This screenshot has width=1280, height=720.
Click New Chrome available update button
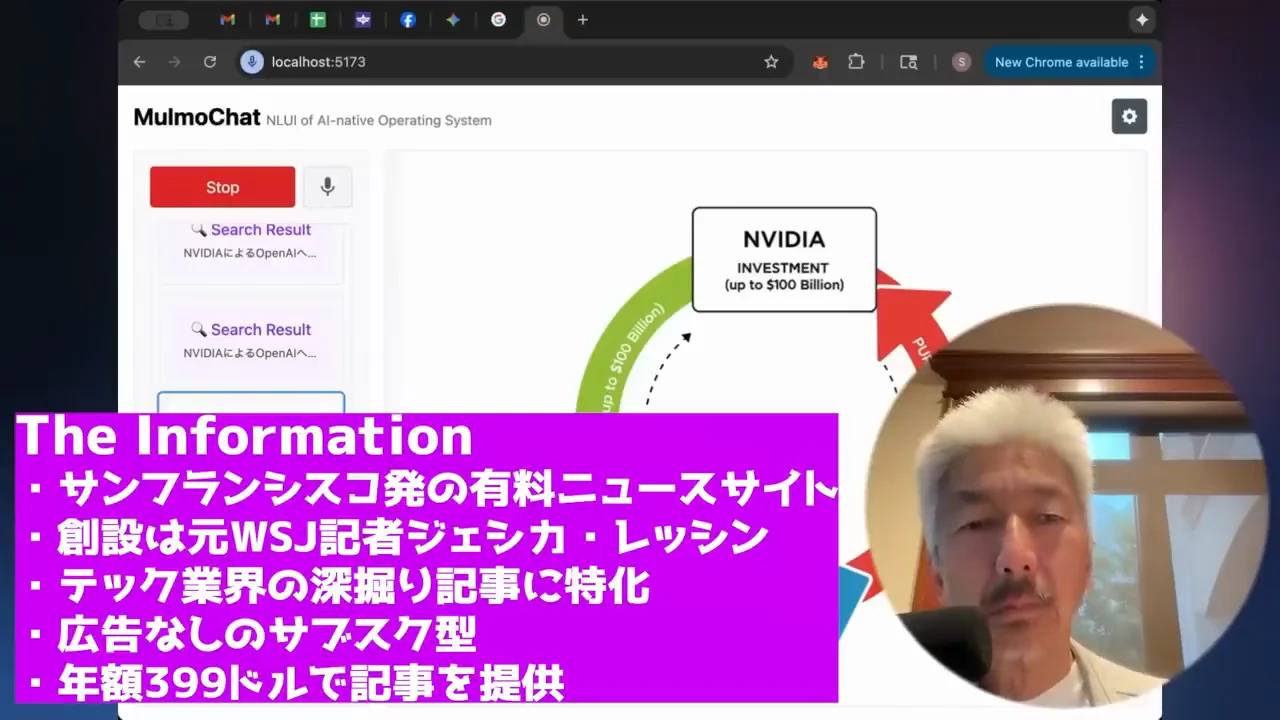pos(1061,62)
